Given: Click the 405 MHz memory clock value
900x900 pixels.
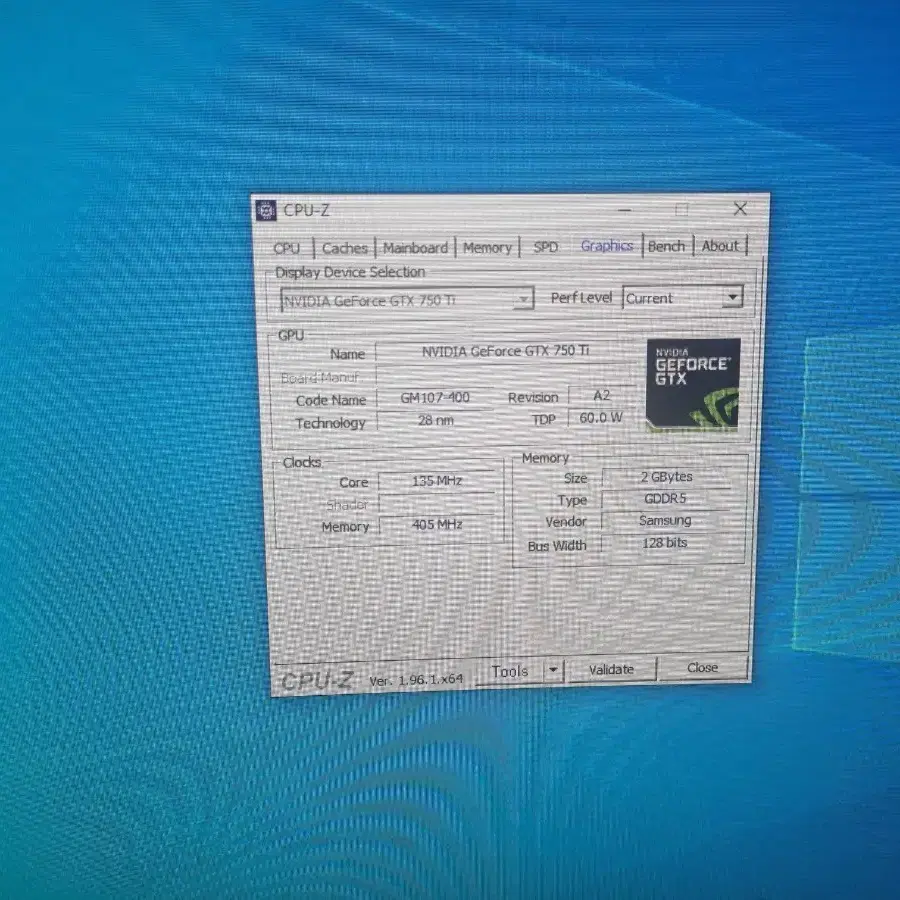Looking at the screenshot, I should (437, 524).
